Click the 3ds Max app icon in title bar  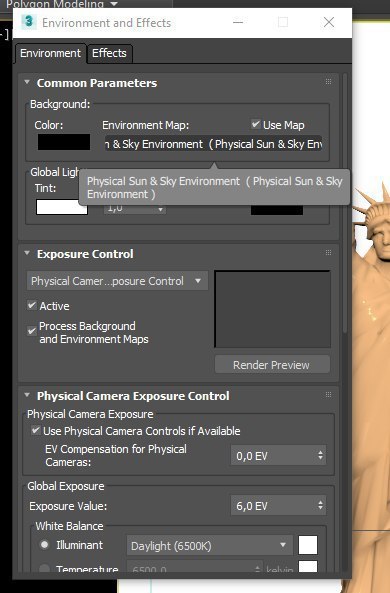click(x=29, y=22)
